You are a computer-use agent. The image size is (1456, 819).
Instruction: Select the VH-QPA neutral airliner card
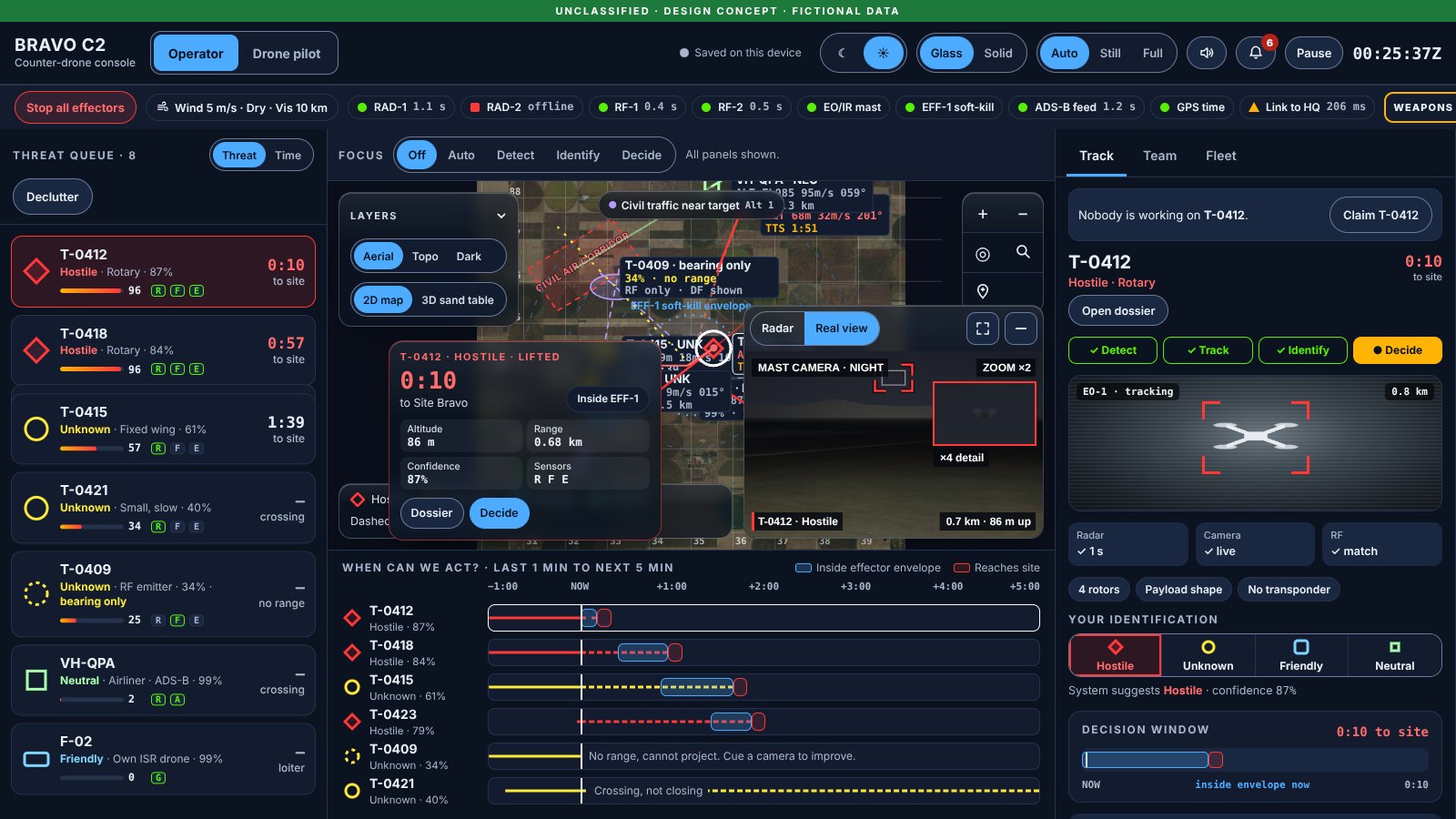(164, 680)
